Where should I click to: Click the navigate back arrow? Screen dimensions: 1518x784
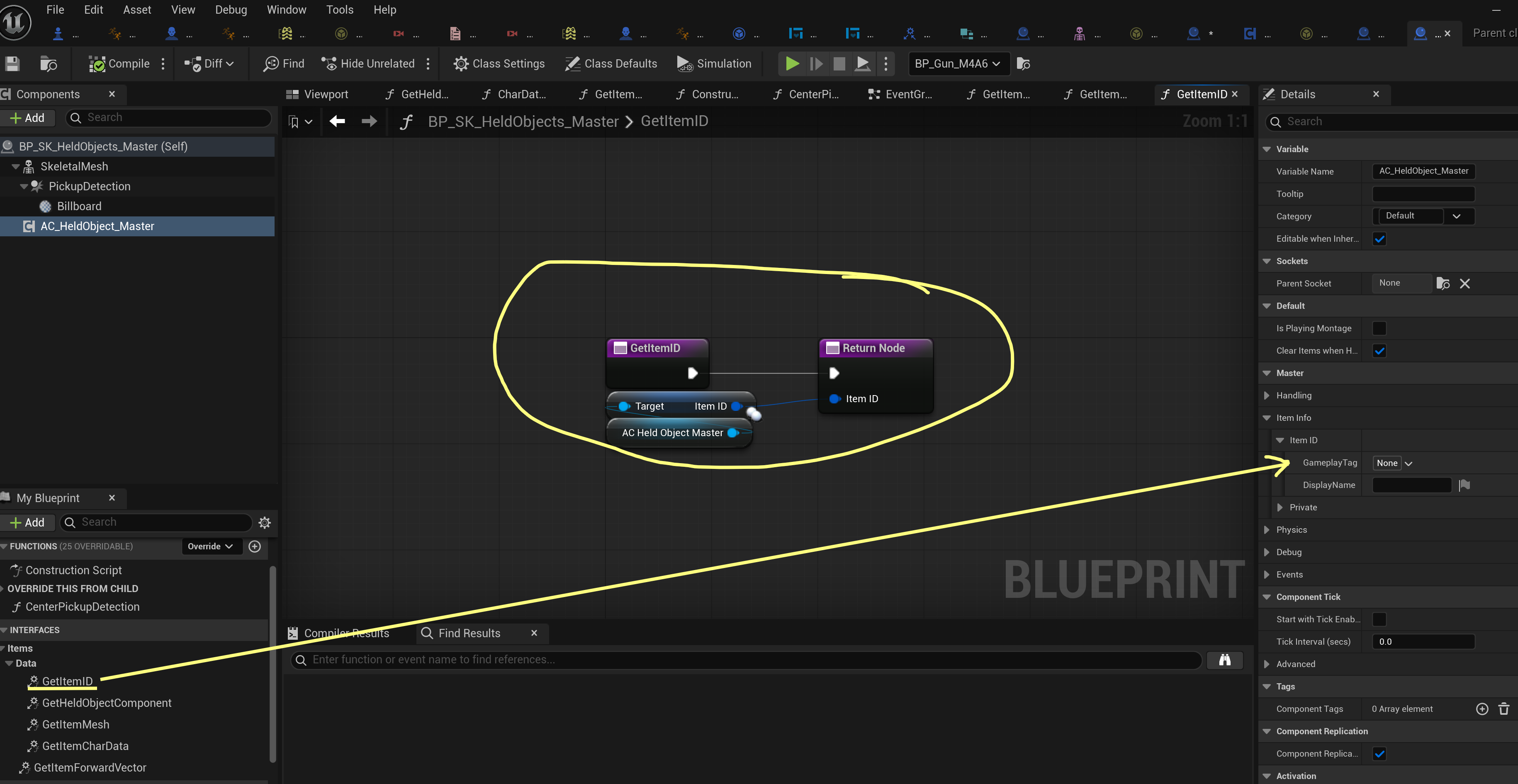coord(337,121)
